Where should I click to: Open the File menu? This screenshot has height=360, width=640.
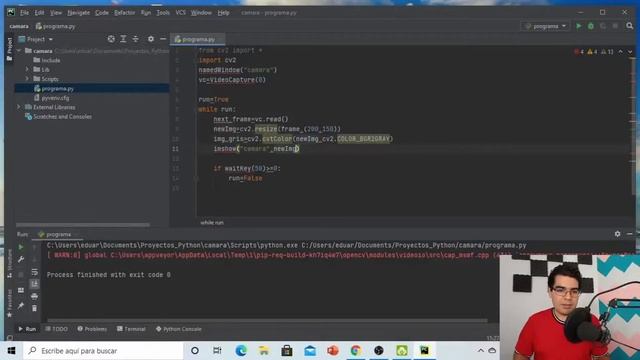pos(24,13)
